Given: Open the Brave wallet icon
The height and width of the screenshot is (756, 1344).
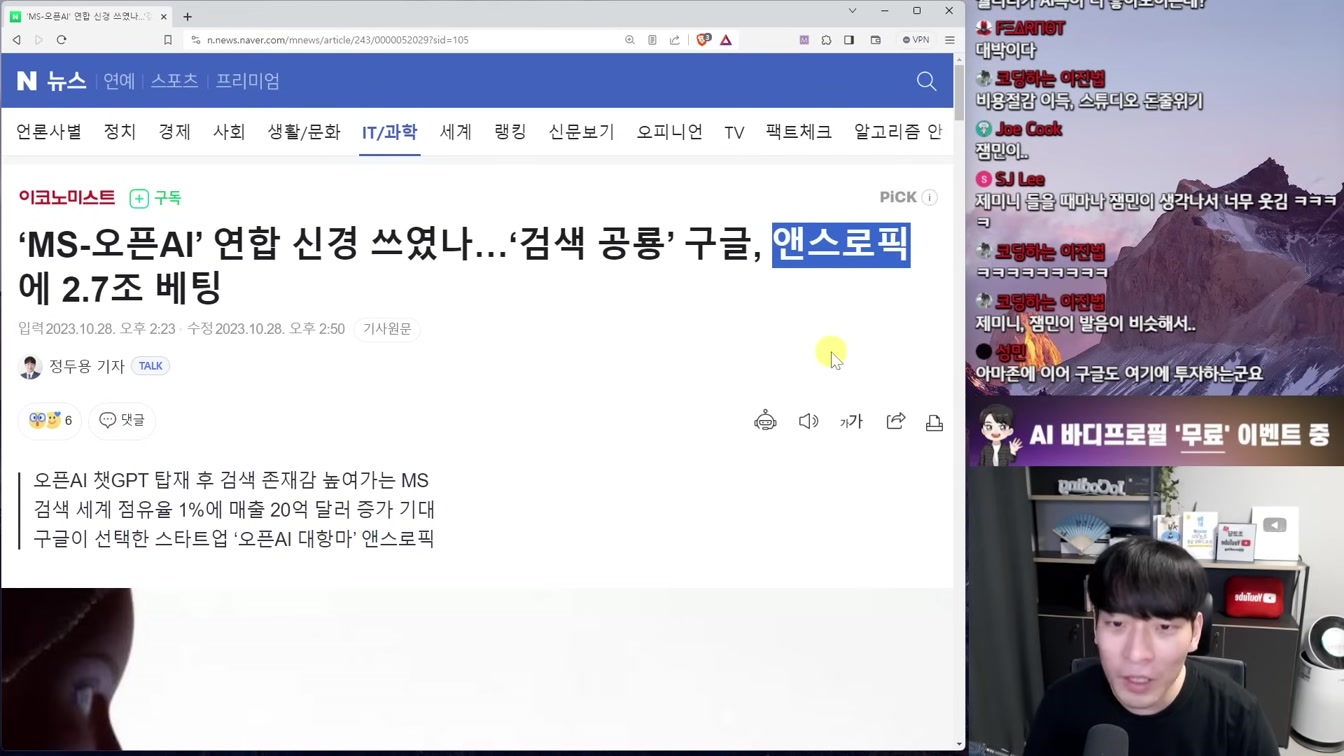Looking at the screenshot, I should coord(875,40).
